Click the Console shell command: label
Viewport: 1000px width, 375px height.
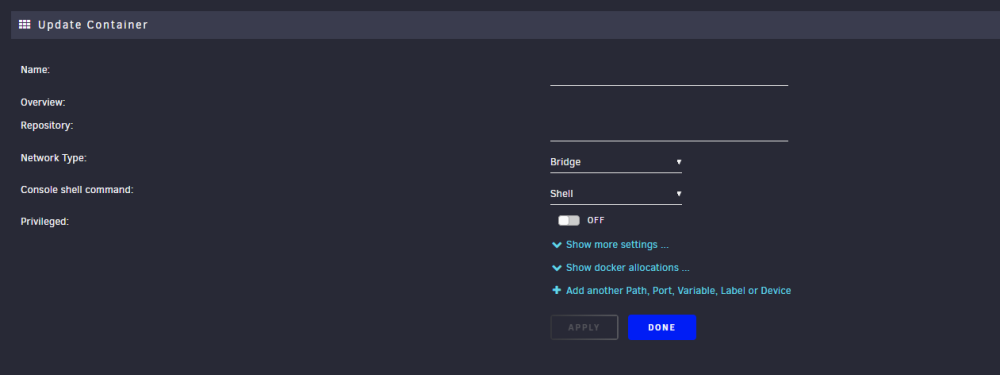coord(77,189)
